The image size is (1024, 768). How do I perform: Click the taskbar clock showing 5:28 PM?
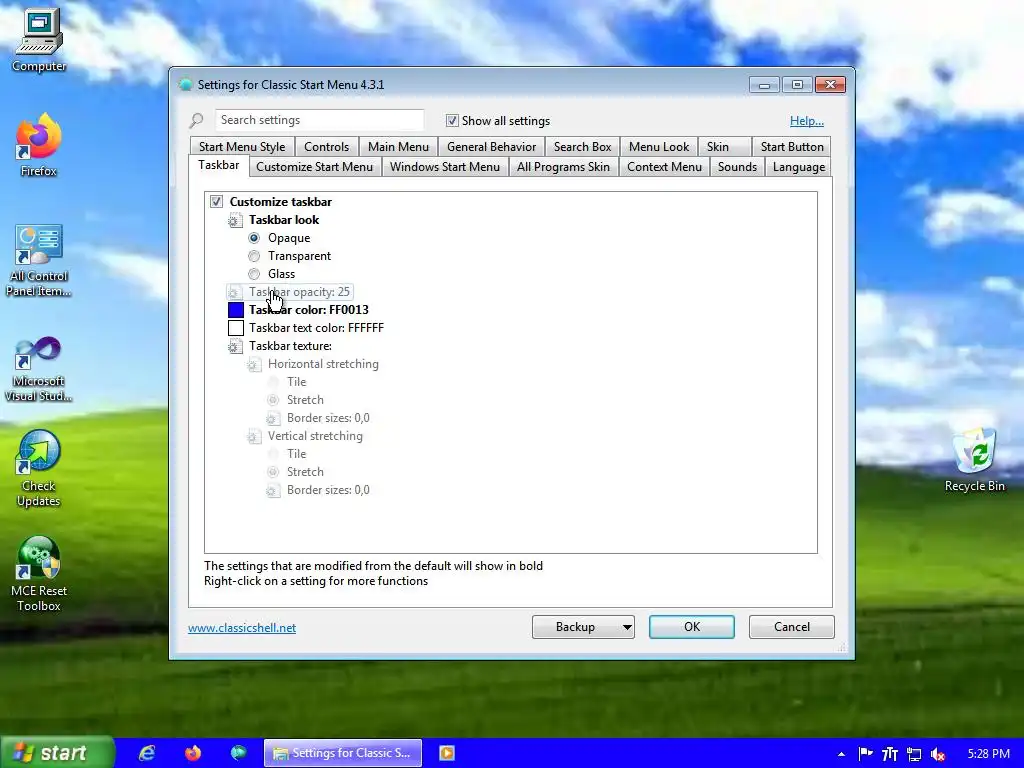pos(989,754)
